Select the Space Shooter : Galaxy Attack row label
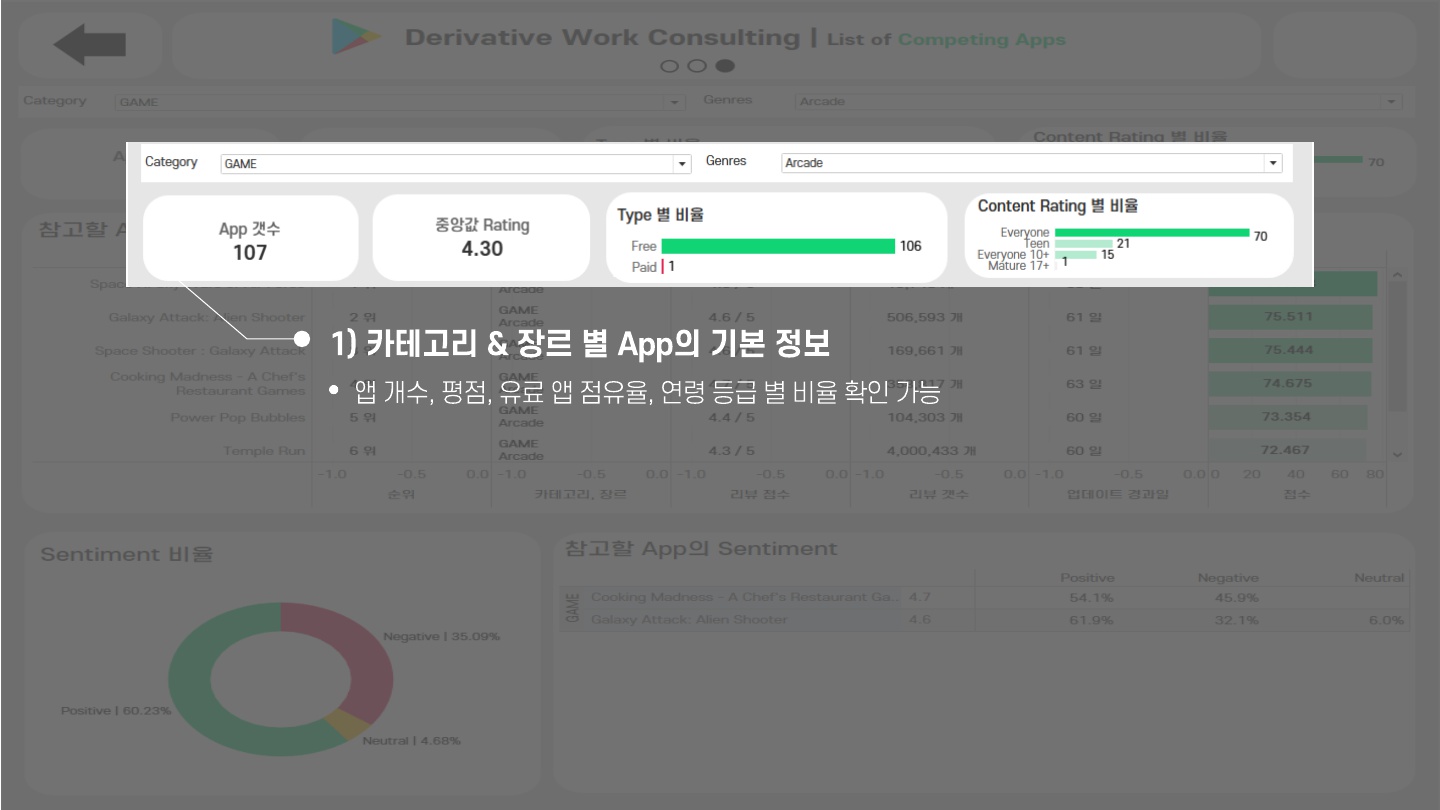1440x810 pixels. (x=200, y=351)
